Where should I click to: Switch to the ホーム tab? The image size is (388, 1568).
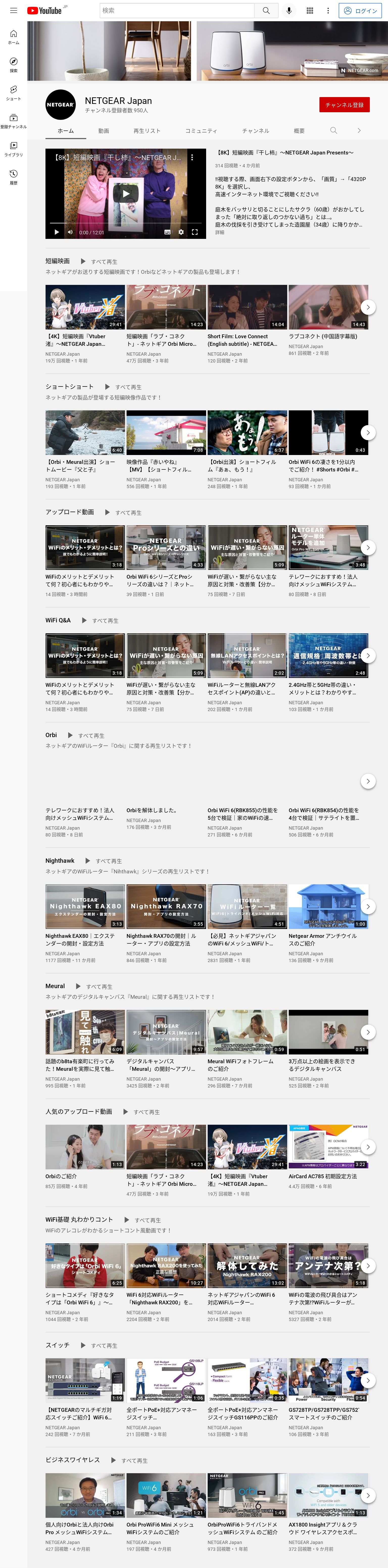tap(66, 131)
